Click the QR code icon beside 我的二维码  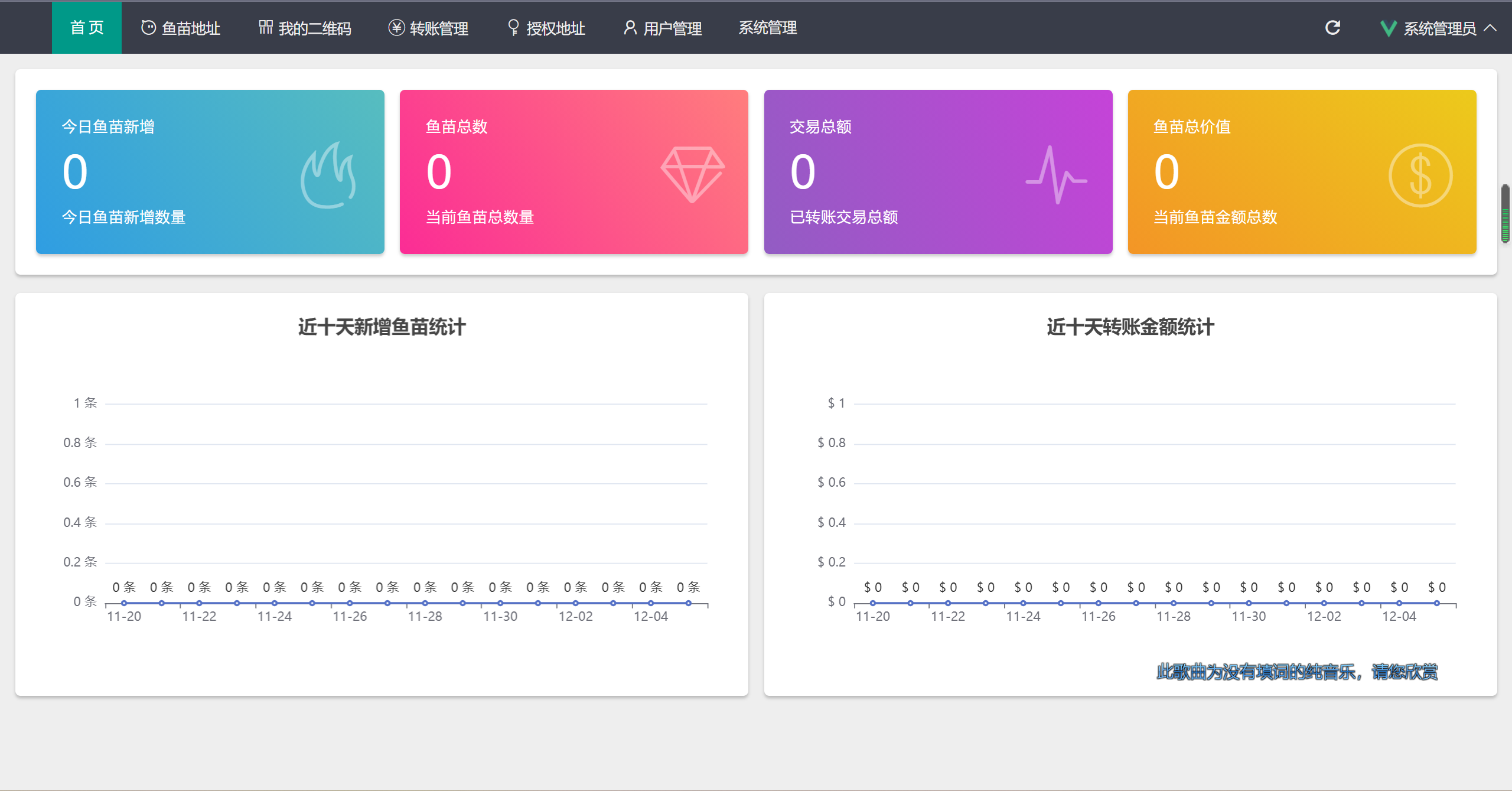[266, 27]
